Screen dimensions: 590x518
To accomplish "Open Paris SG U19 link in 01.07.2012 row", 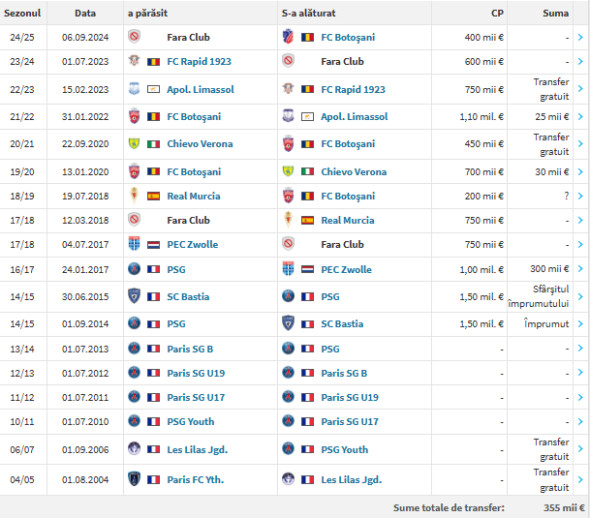I will pos(196,373).
